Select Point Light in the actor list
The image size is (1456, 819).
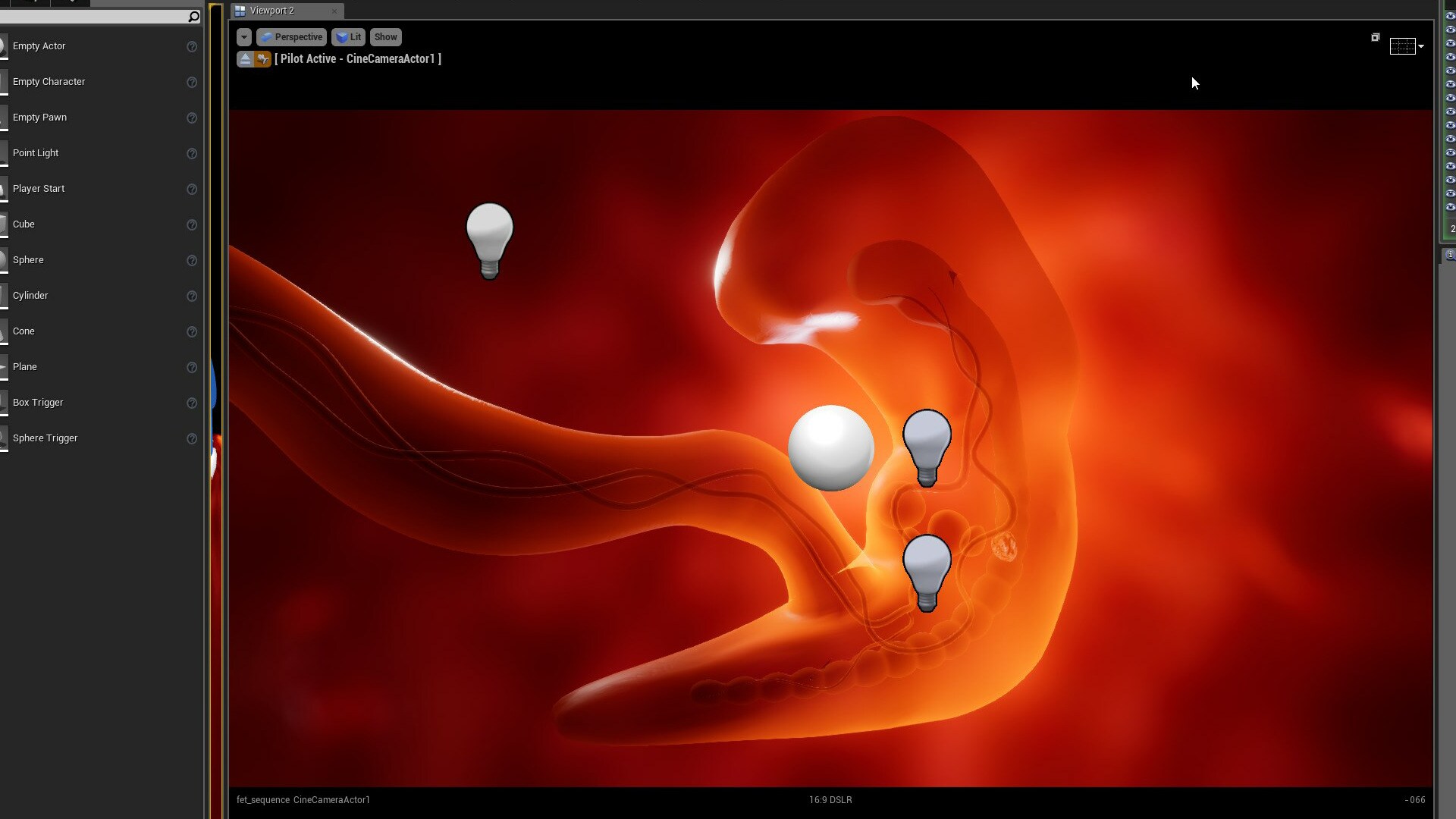[x=36, y=153]
